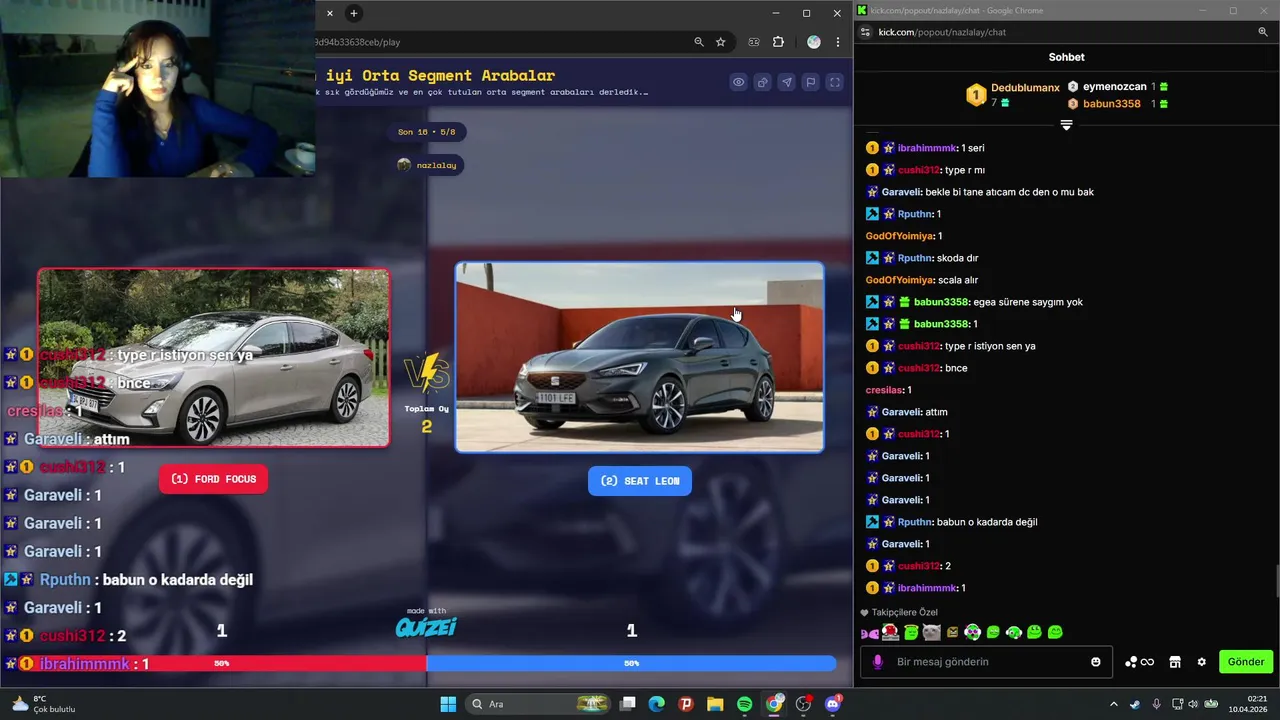The width and height of the screenshot is (1280, 720).
Task: Insert the green halo angel emote
Action: (911, 632)
